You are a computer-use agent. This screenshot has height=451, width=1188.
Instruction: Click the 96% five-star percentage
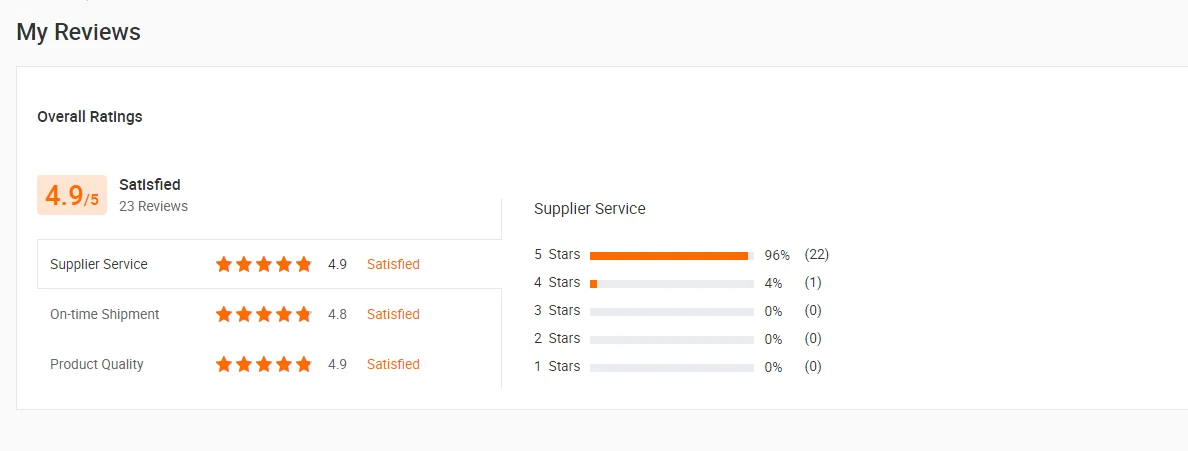[776, 256]
